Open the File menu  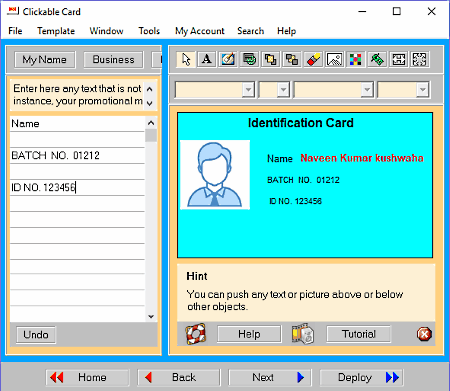click(x=15, y=31)
